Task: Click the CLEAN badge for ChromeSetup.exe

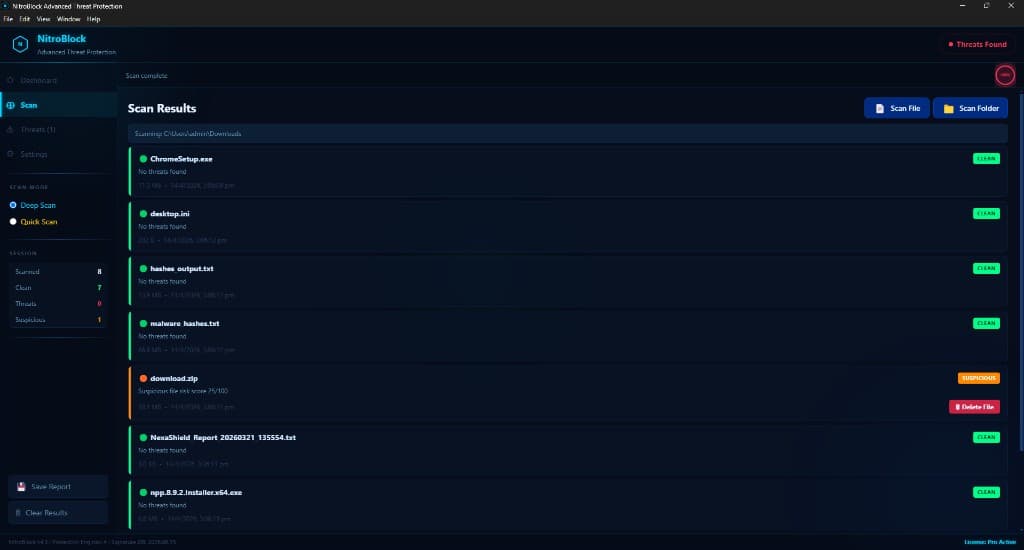Action: click(x=986, y=159)
